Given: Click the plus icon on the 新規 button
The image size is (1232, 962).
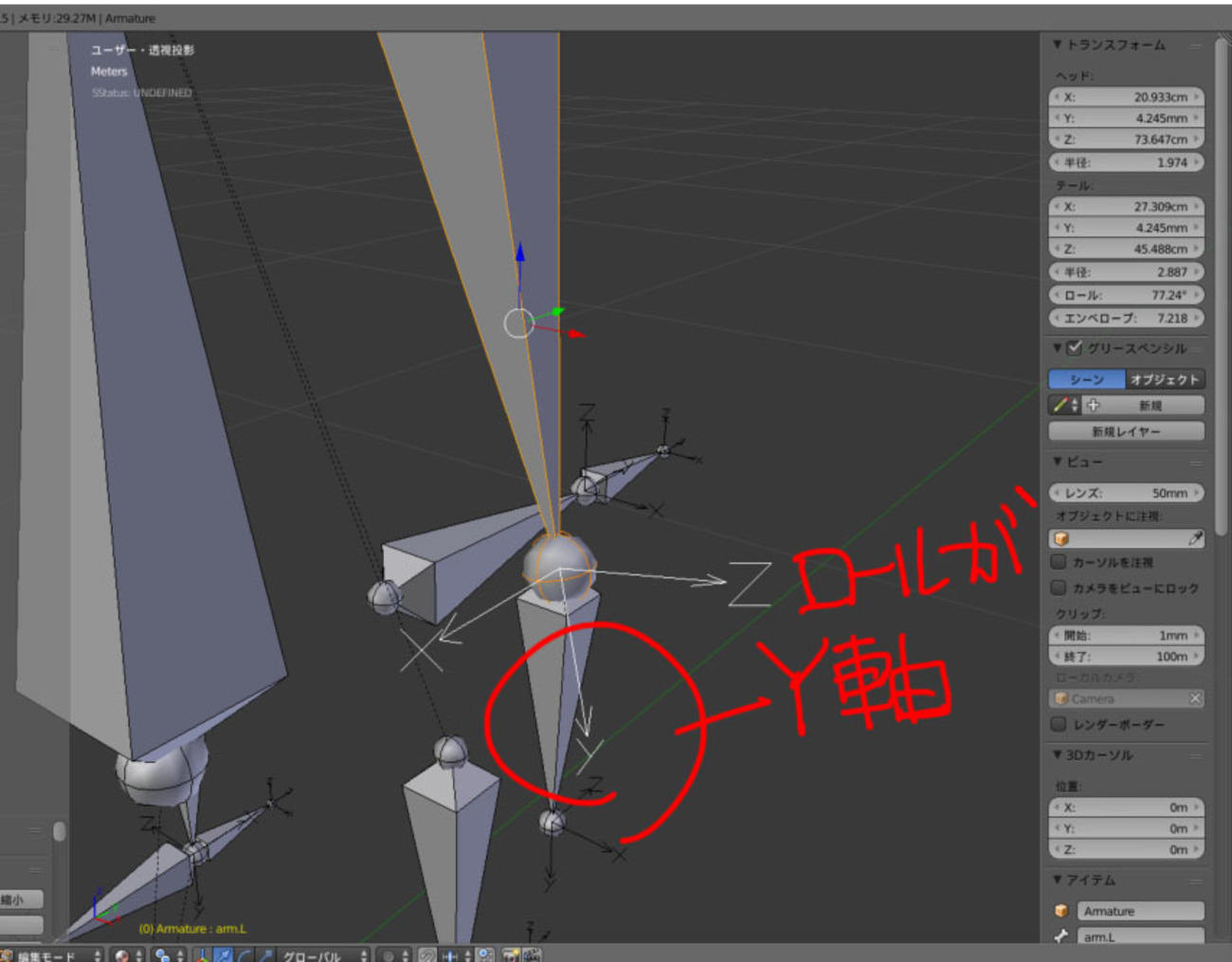Looking at the screenshot, I should point(1093,405).
